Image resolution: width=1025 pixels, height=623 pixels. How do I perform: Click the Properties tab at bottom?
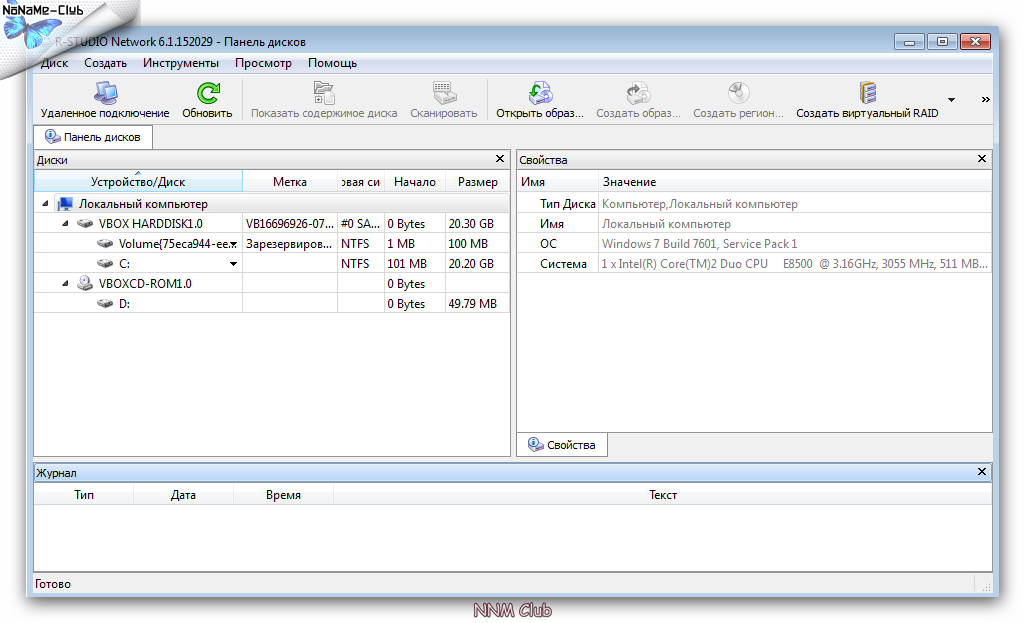pyautogui.click(x=562, y=445)
